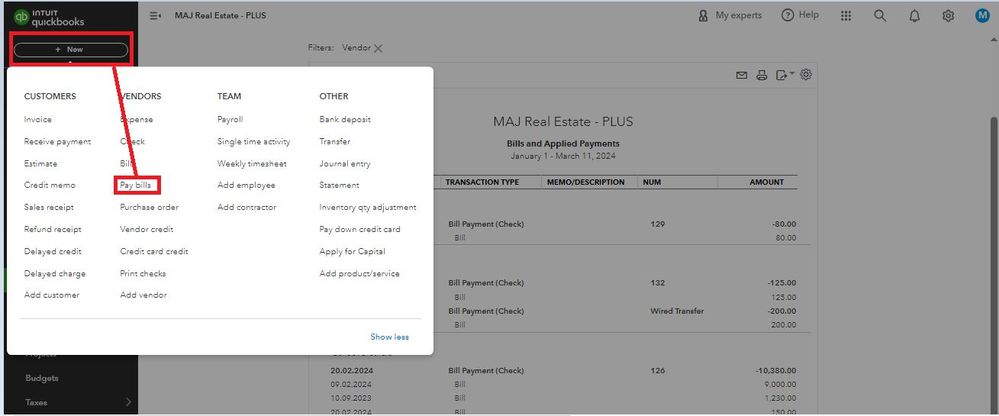
Task: Select Invoice under Customers
Action: (38, 119)
